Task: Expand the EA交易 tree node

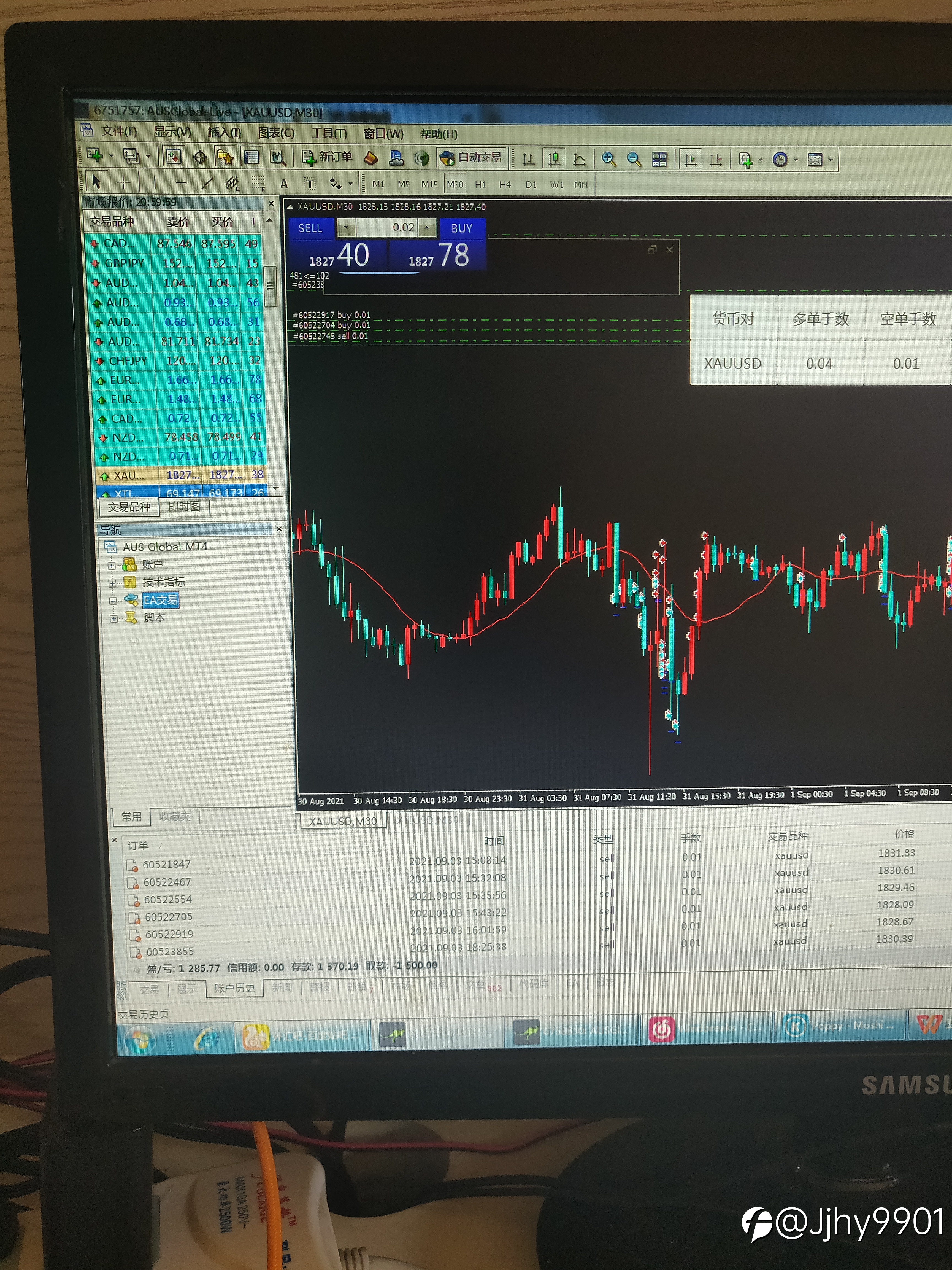Action: click(113, 601)
